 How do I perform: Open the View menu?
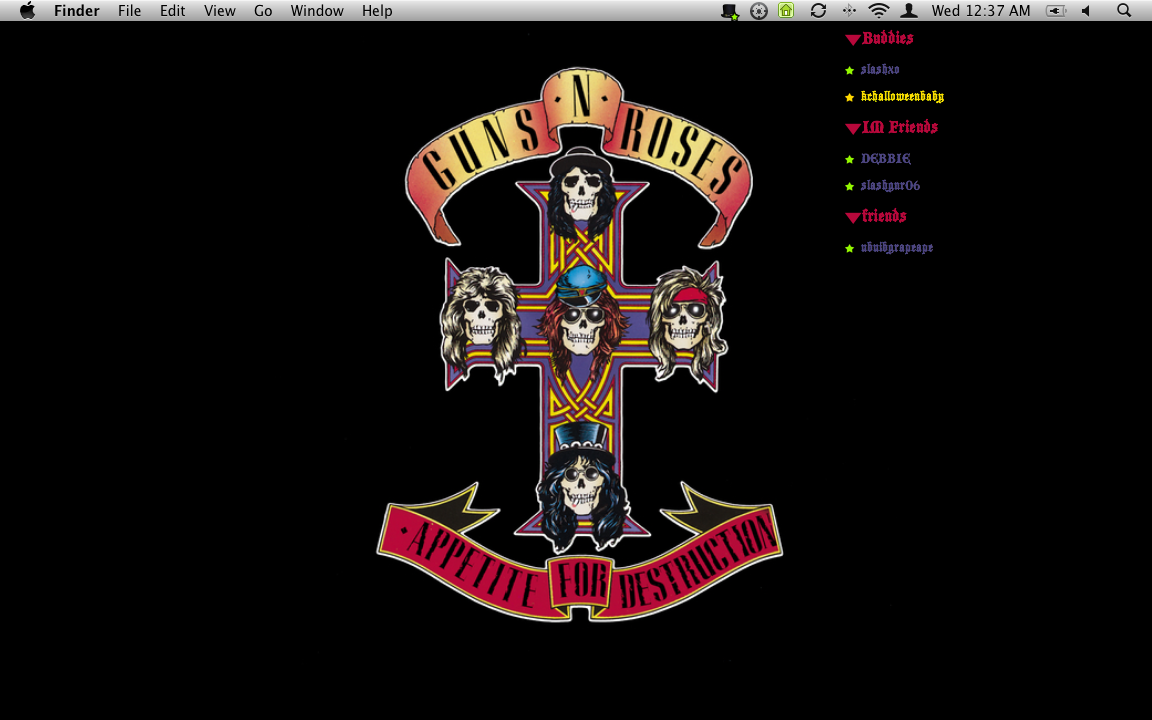tap(220, 10)
